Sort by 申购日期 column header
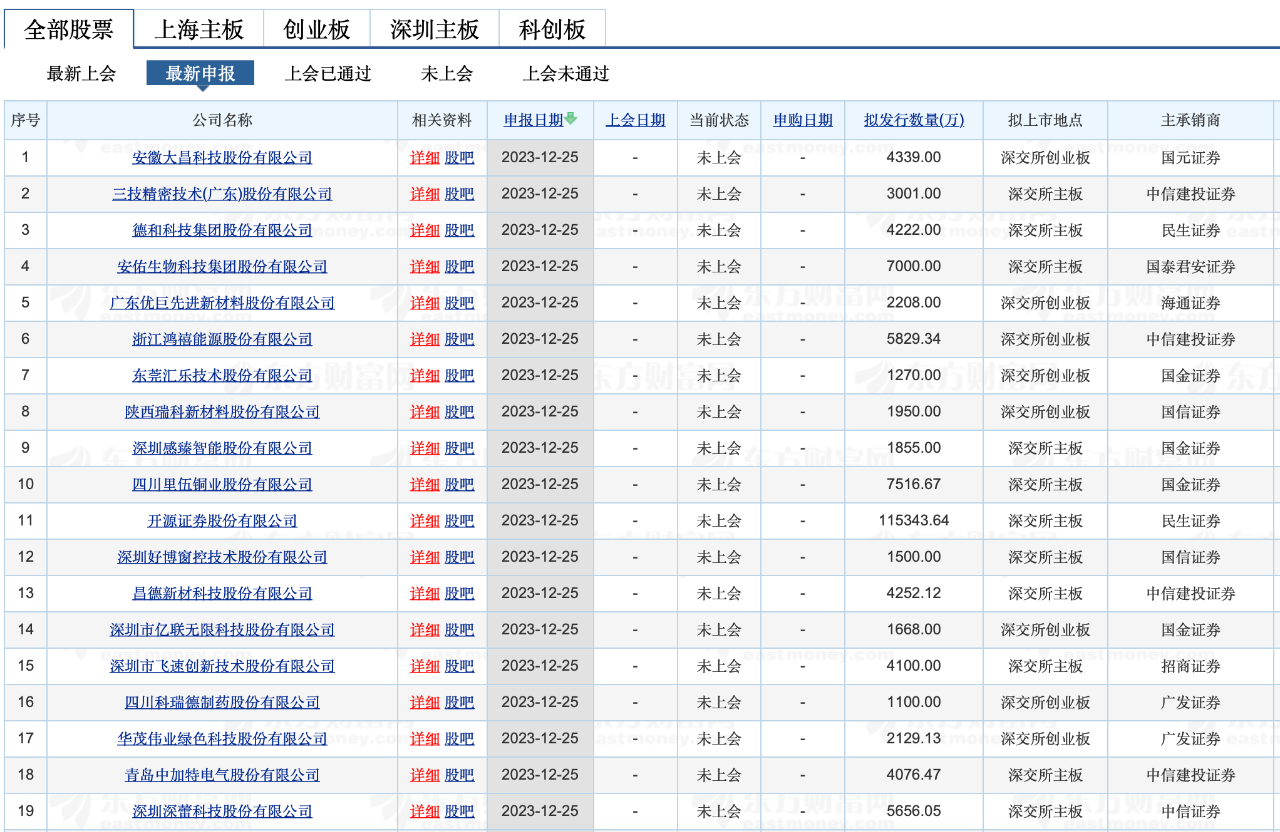Image resolution: width=1280 pixels, height=832 pixels. tap(803, 120)
